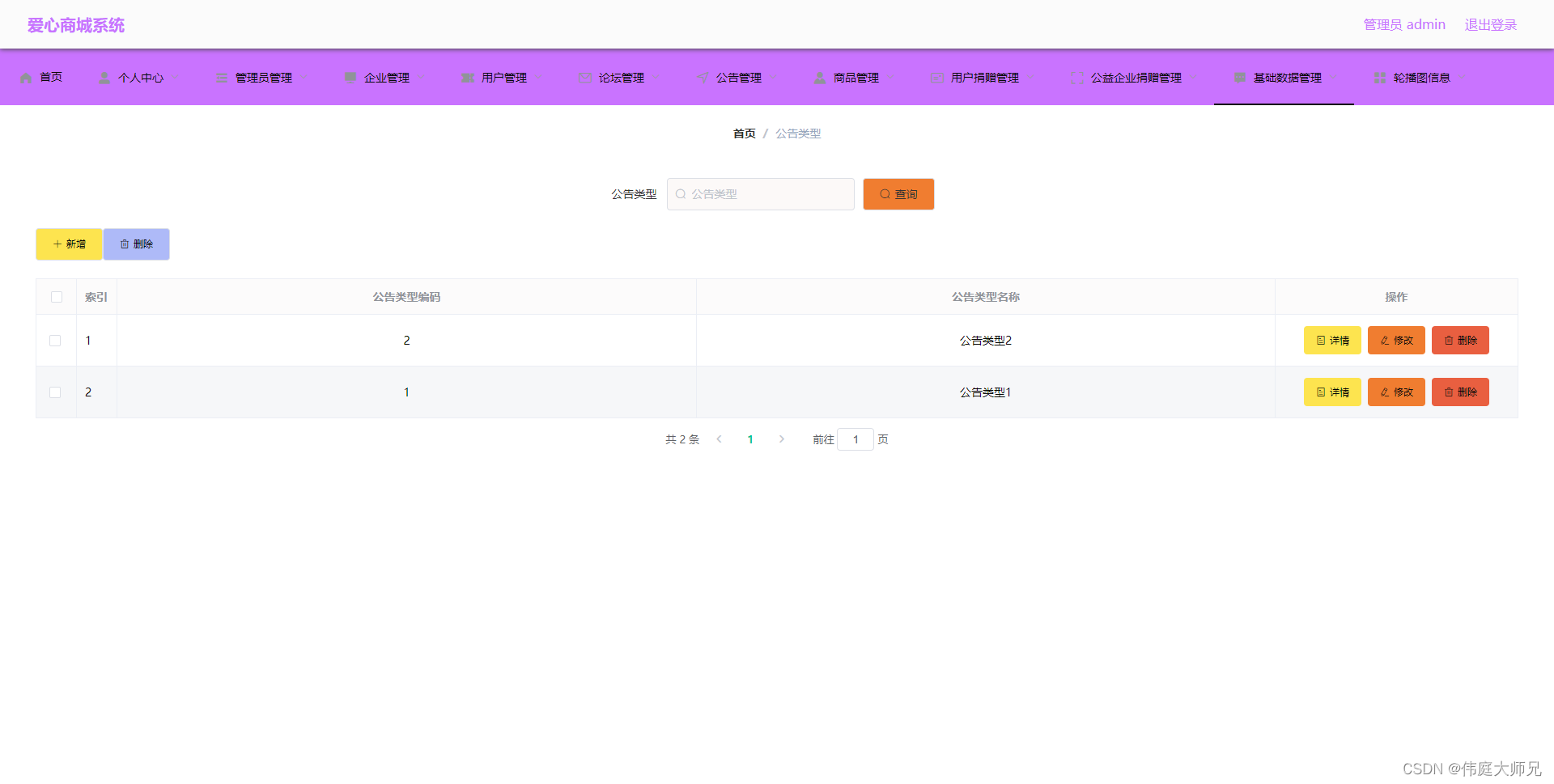The image size is (1554, 784).
Task: Click 首页 in the breadcrumb
Action: coord(744,133)
